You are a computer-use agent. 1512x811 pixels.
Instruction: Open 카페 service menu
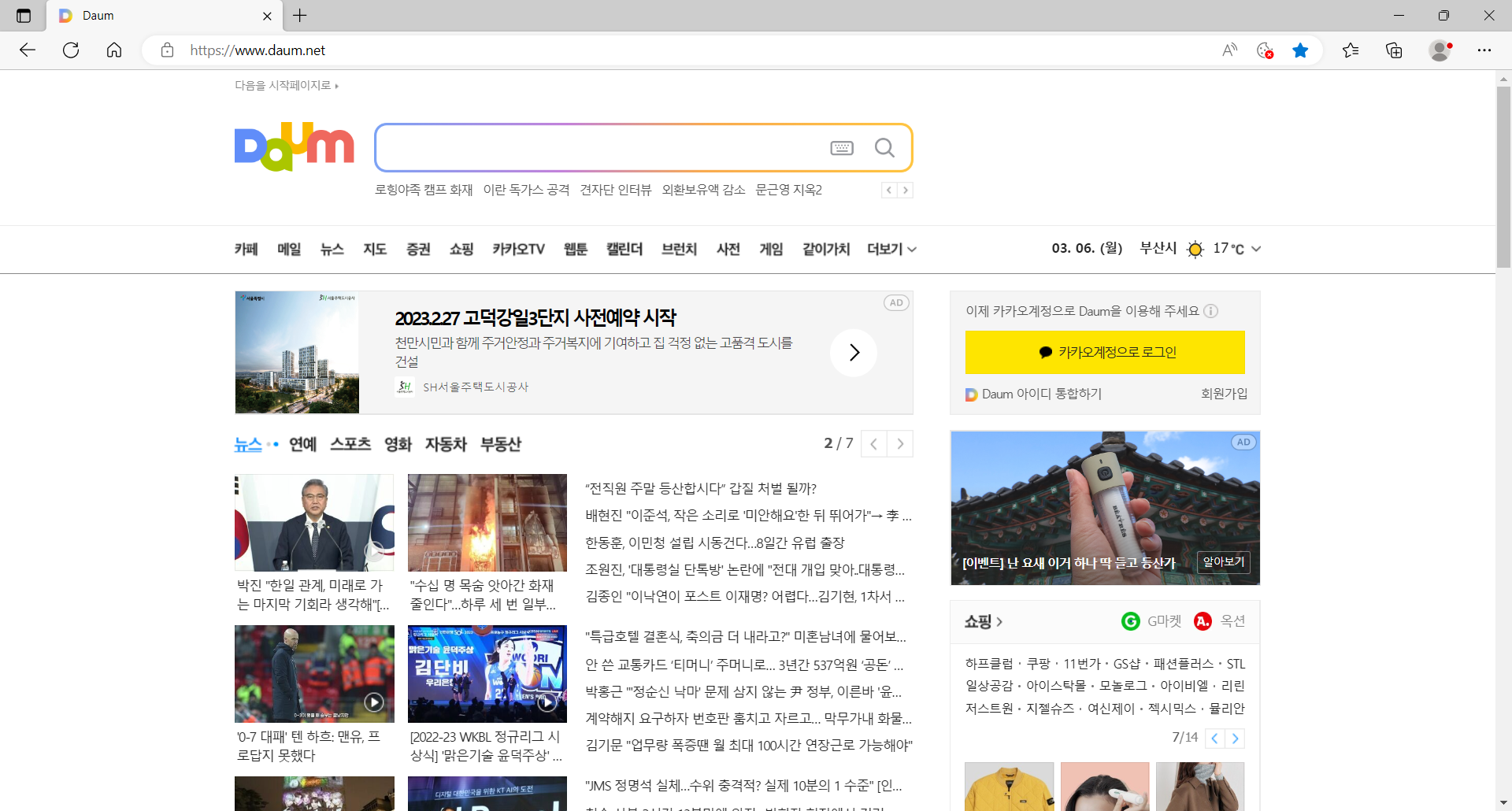point(246,249)
